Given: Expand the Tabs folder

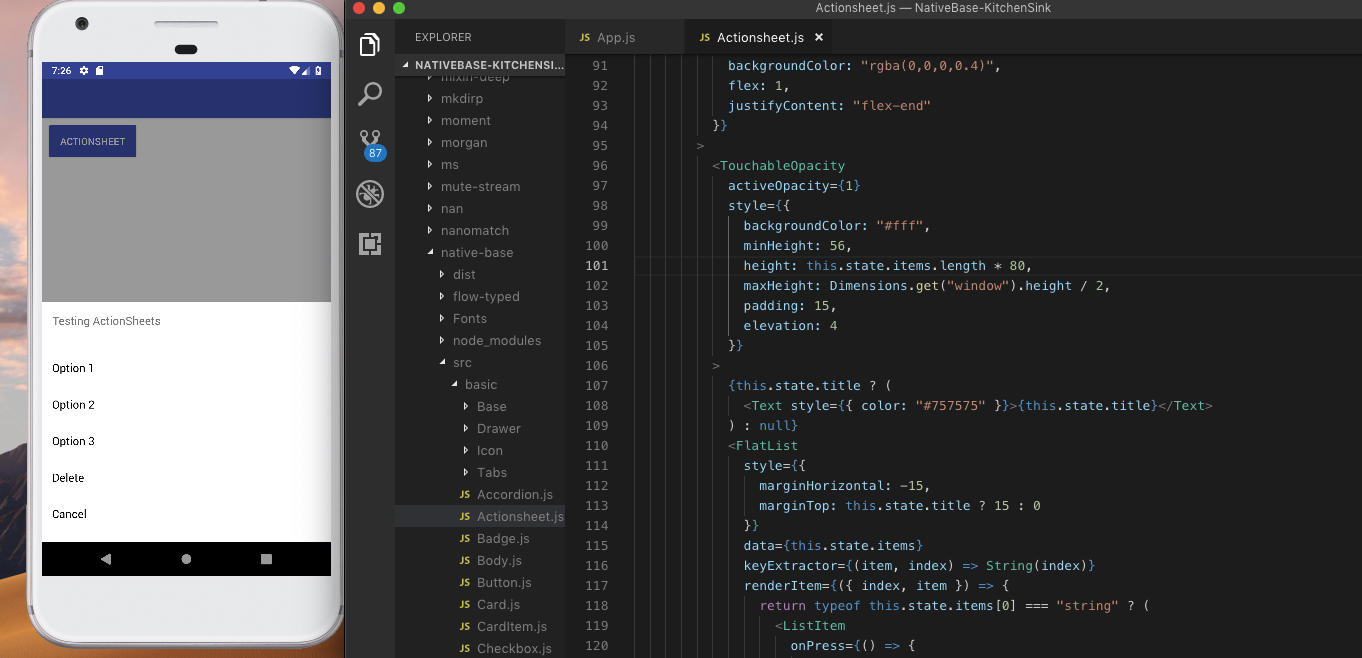Looking at the screenshot, I should coord(491,473).
